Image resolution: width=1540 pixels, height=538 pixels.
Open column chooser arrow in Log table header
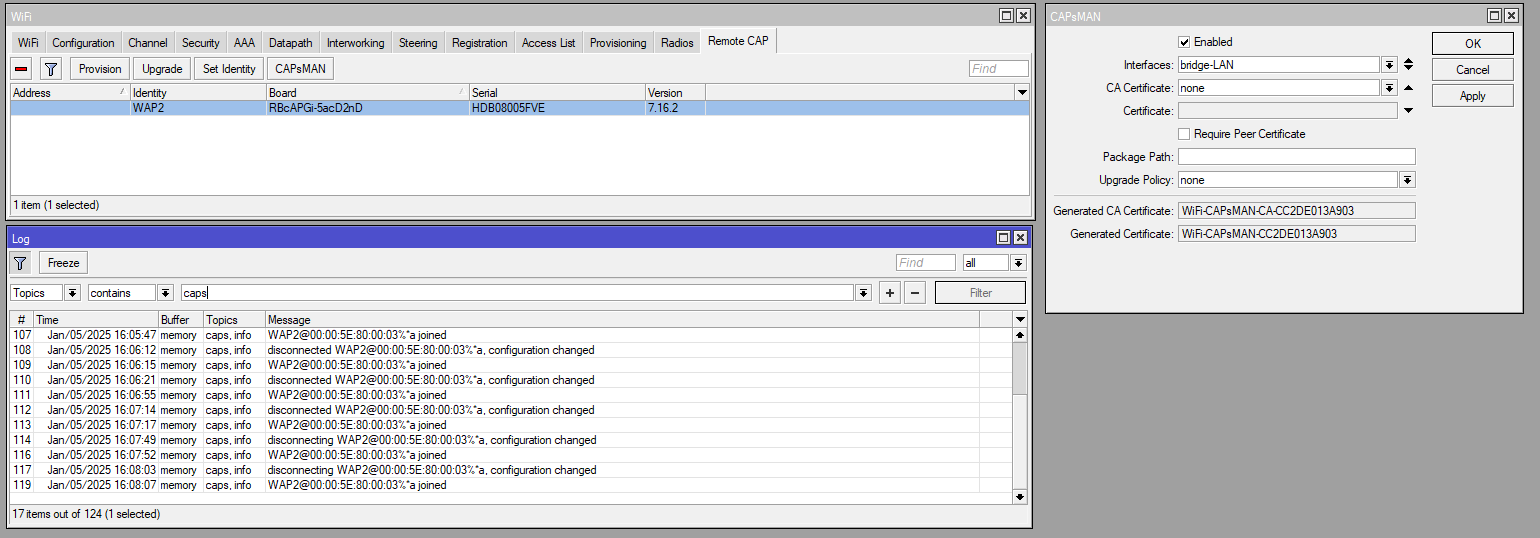1020,320
